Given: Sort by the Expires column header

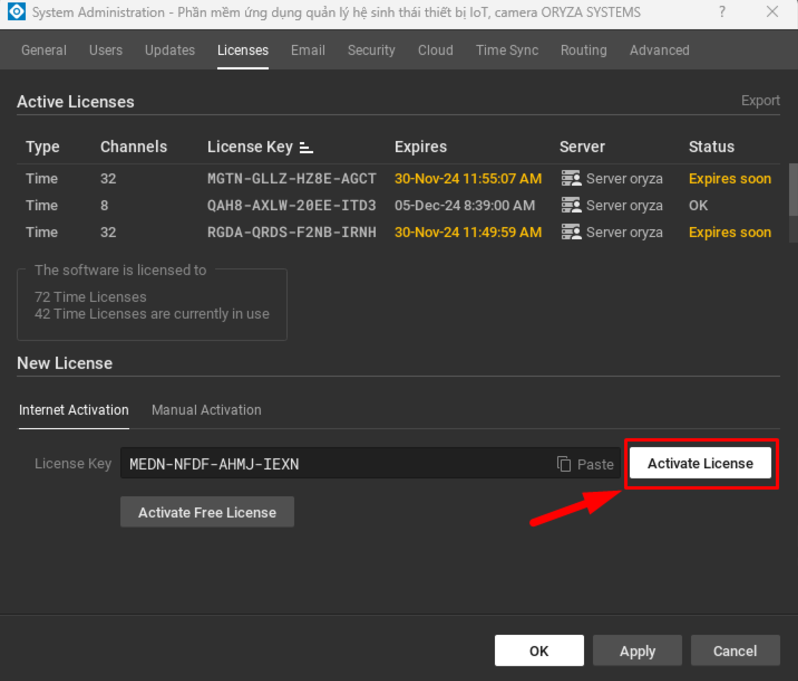Looking at the screenshot, I should tap(420, 147).
